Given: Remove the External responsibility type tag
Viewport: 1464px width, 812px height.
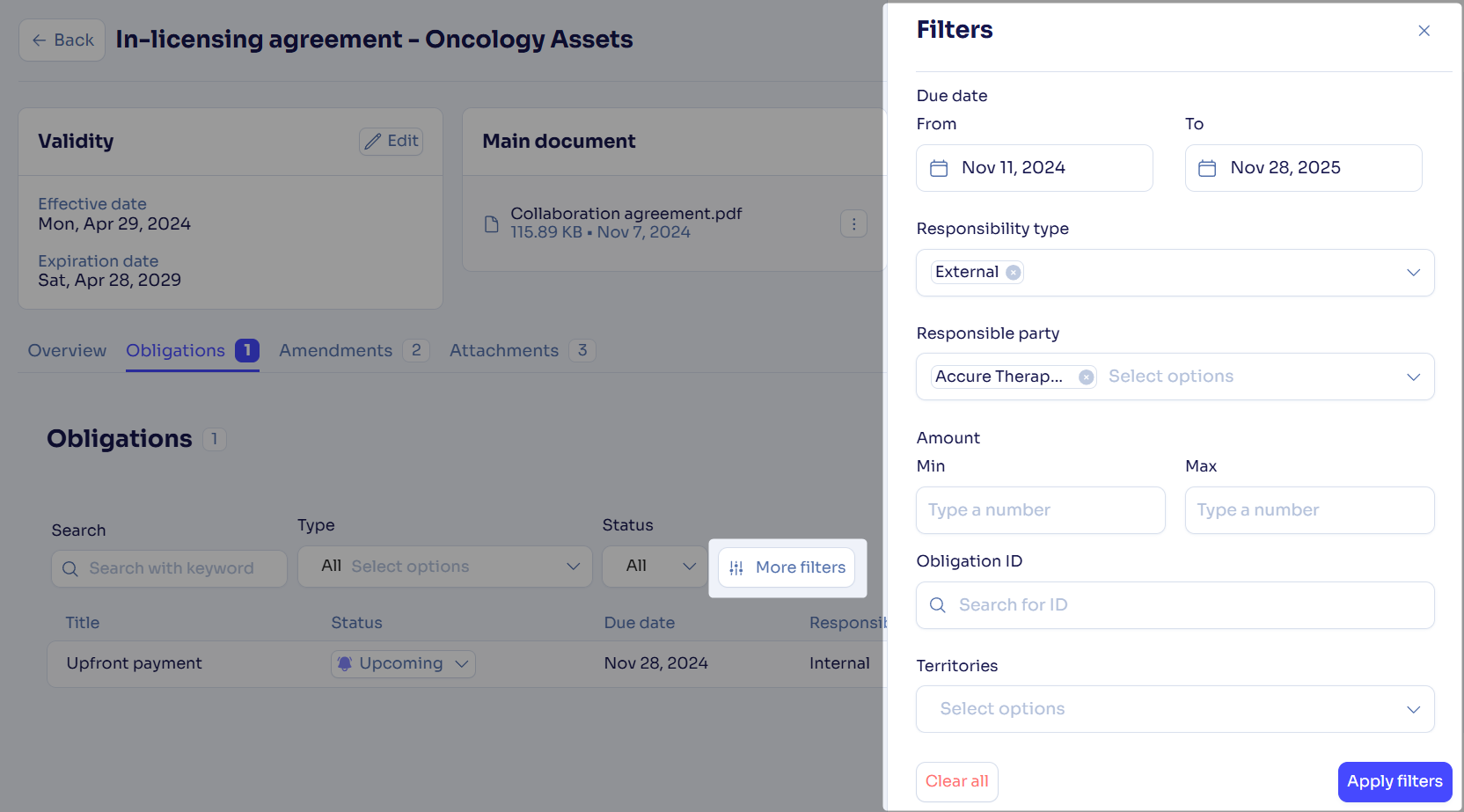Looking at the screenshot, I should point(1014,273).
